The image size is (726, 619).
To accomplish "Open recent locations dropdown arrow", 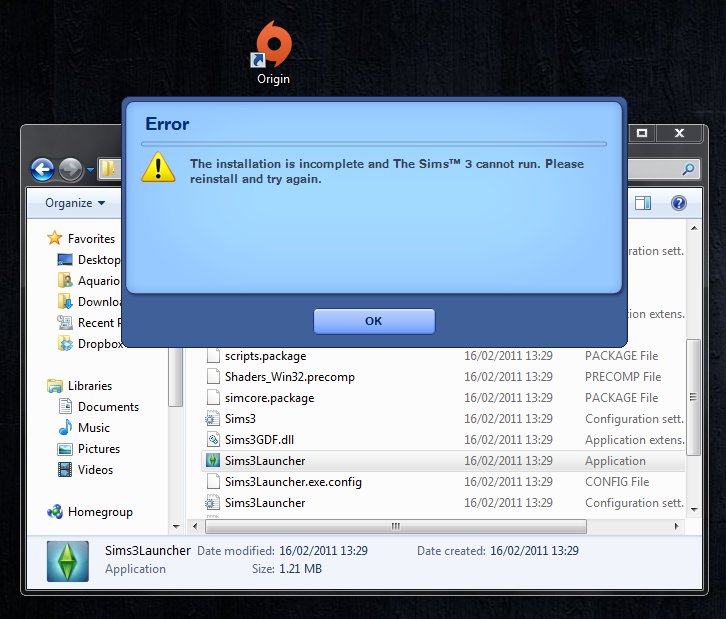I will point(90,170).
